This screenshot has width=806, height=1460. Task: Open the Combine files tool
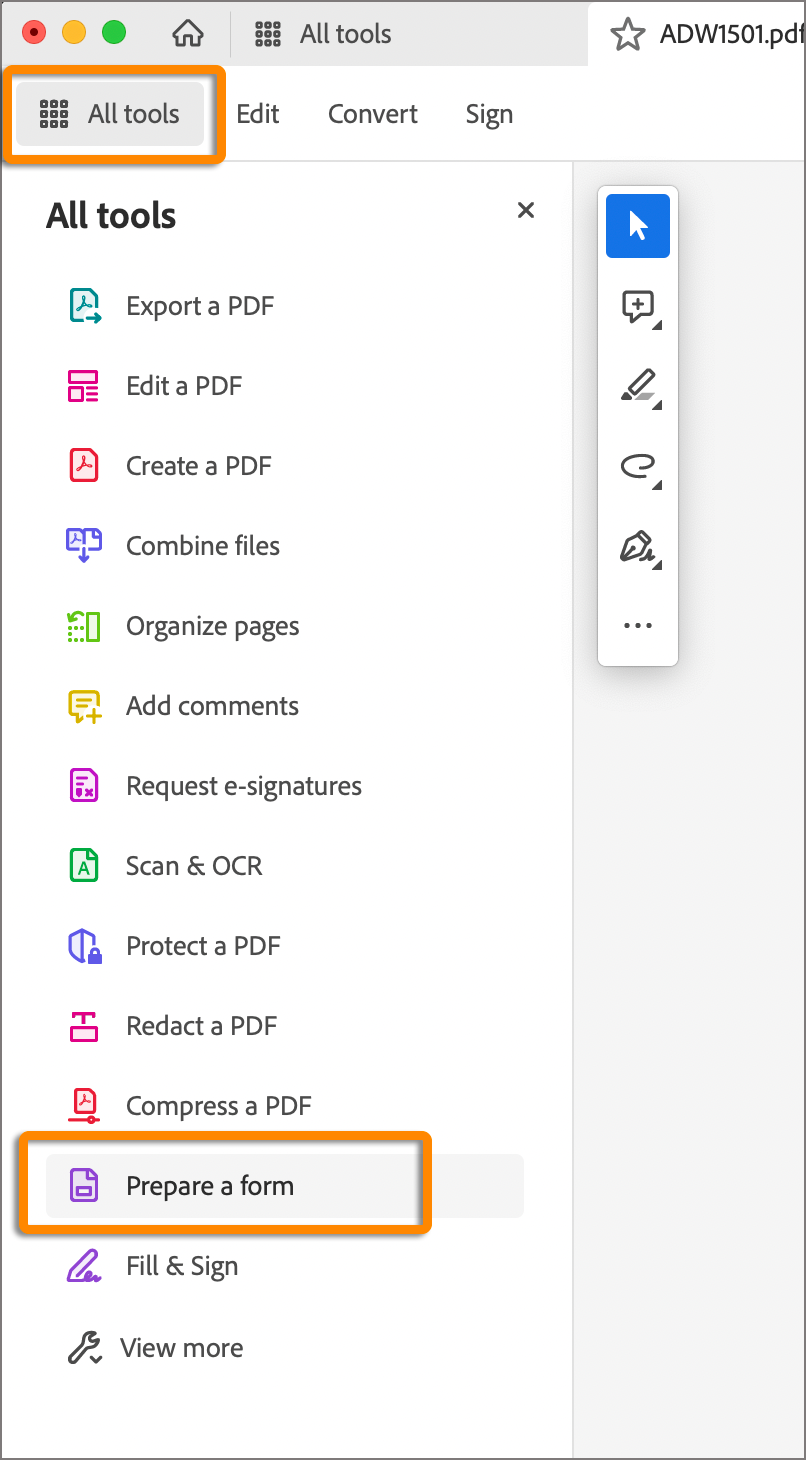pyautogui.click(x=202, y=545)
